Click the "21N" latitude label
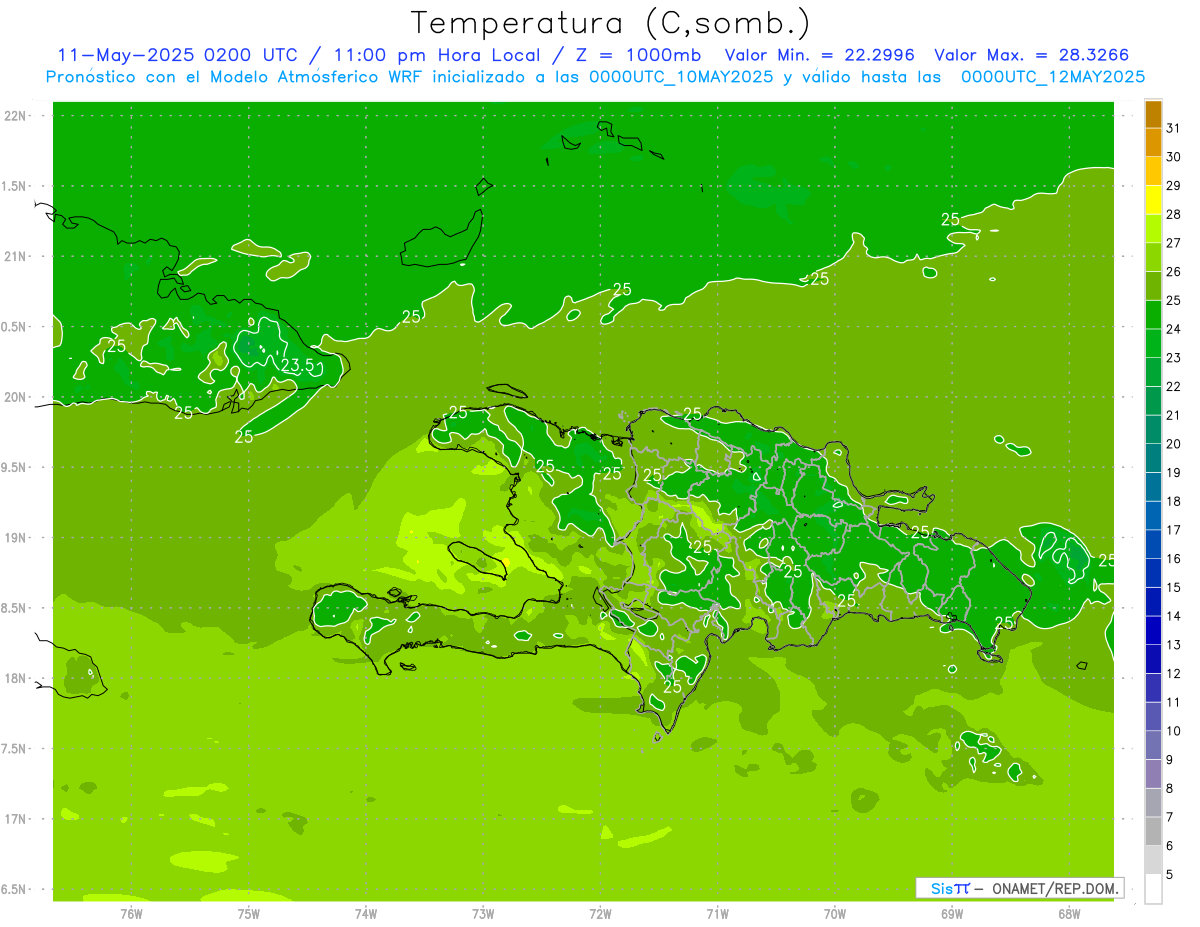The image size is (1200, 927). click(x=17, y=257)
